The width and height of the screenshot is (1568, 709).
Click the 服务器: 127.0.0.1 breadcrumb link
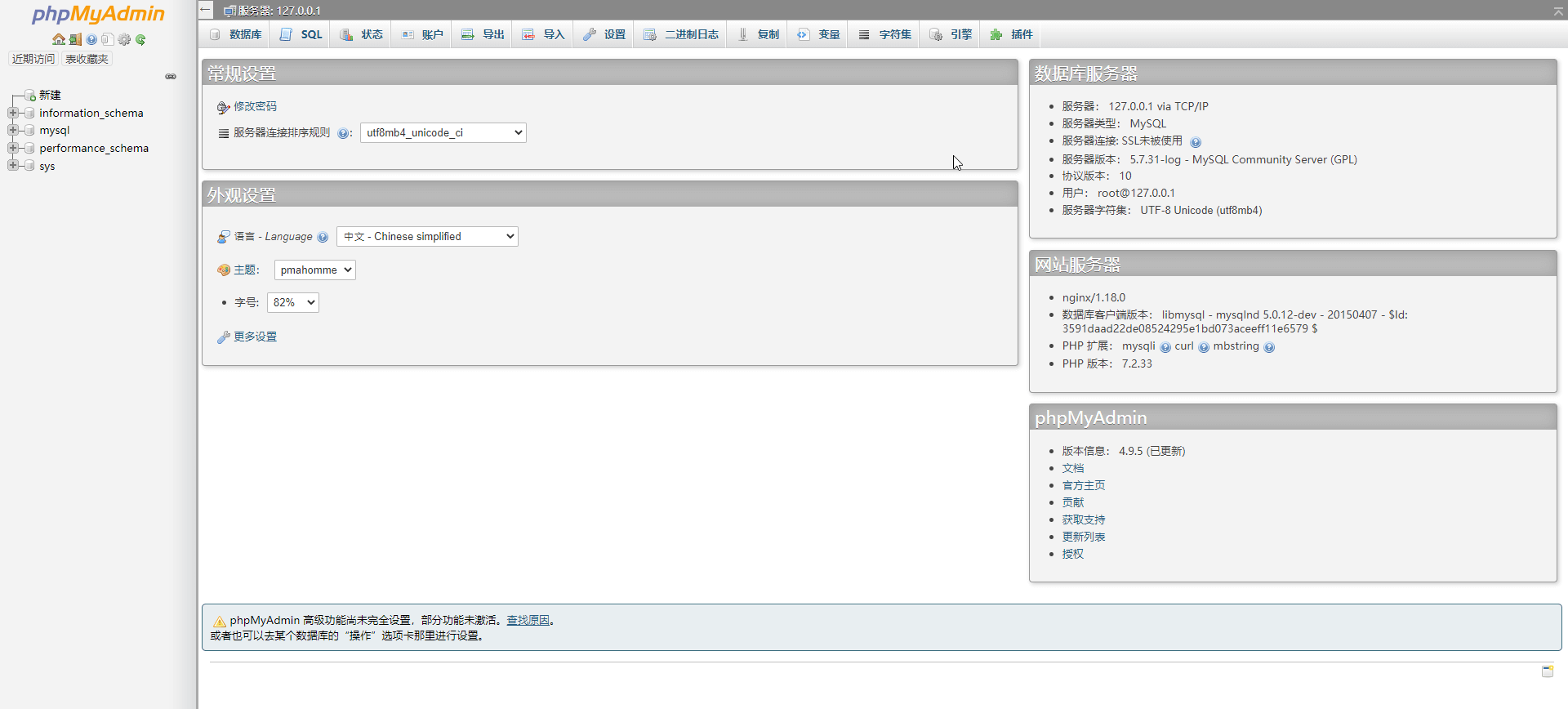(279, 11)
